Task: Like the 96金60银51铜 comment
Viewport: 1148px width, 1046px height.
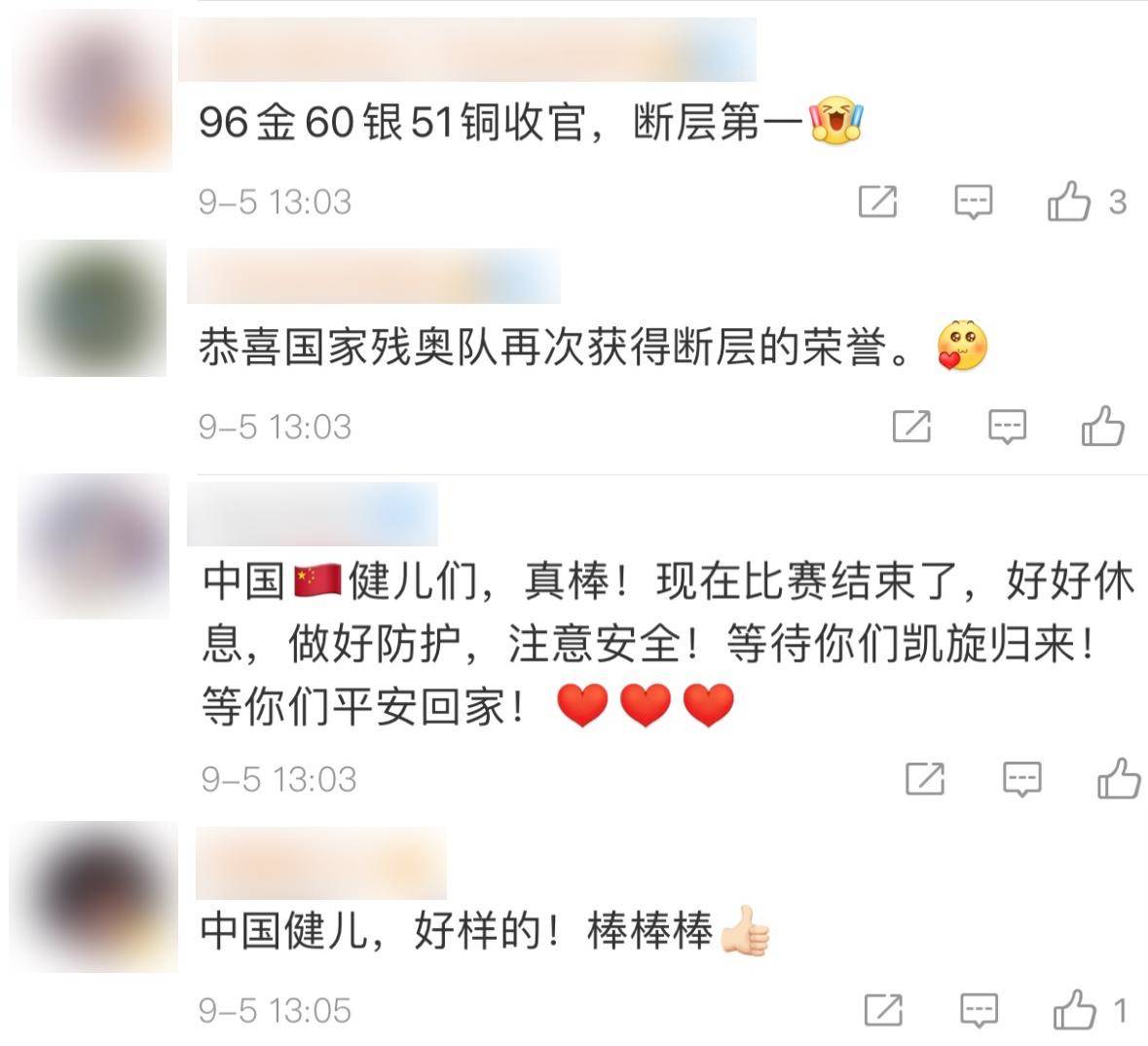Action: [x=1069, y=202]
